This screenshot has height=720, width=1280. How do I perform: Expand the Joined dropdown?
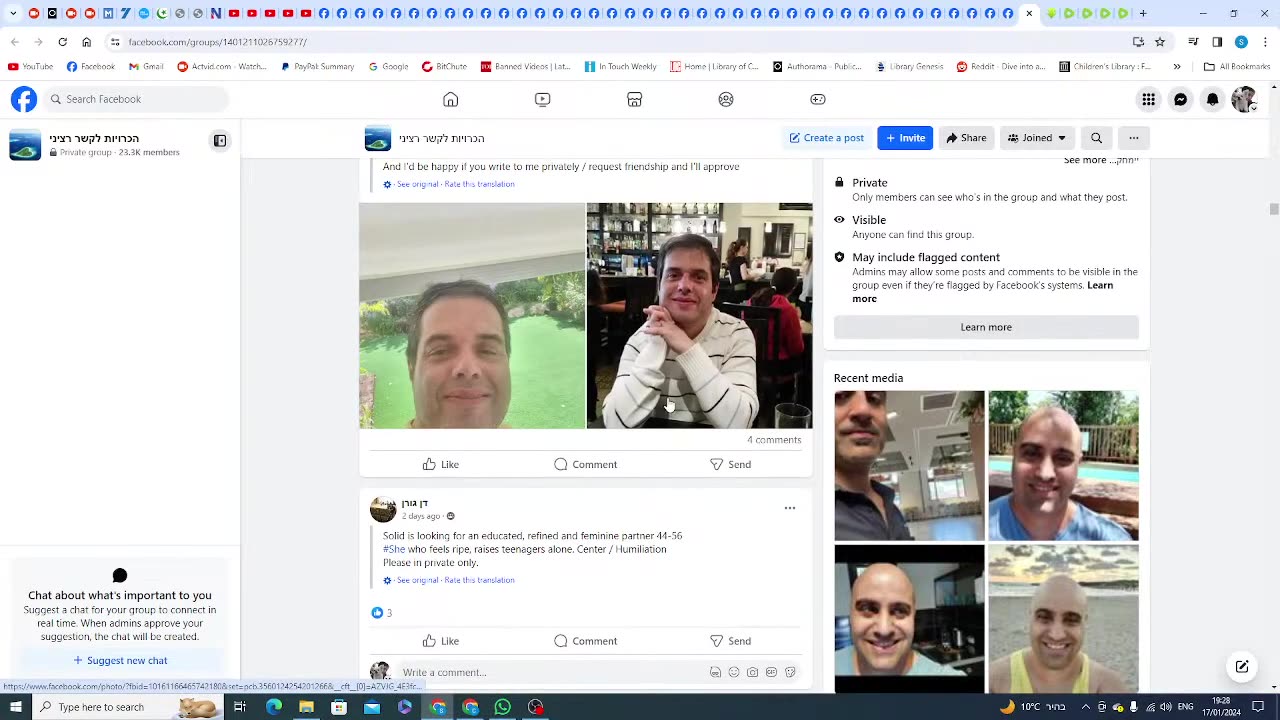click(x=1036, y=138)
